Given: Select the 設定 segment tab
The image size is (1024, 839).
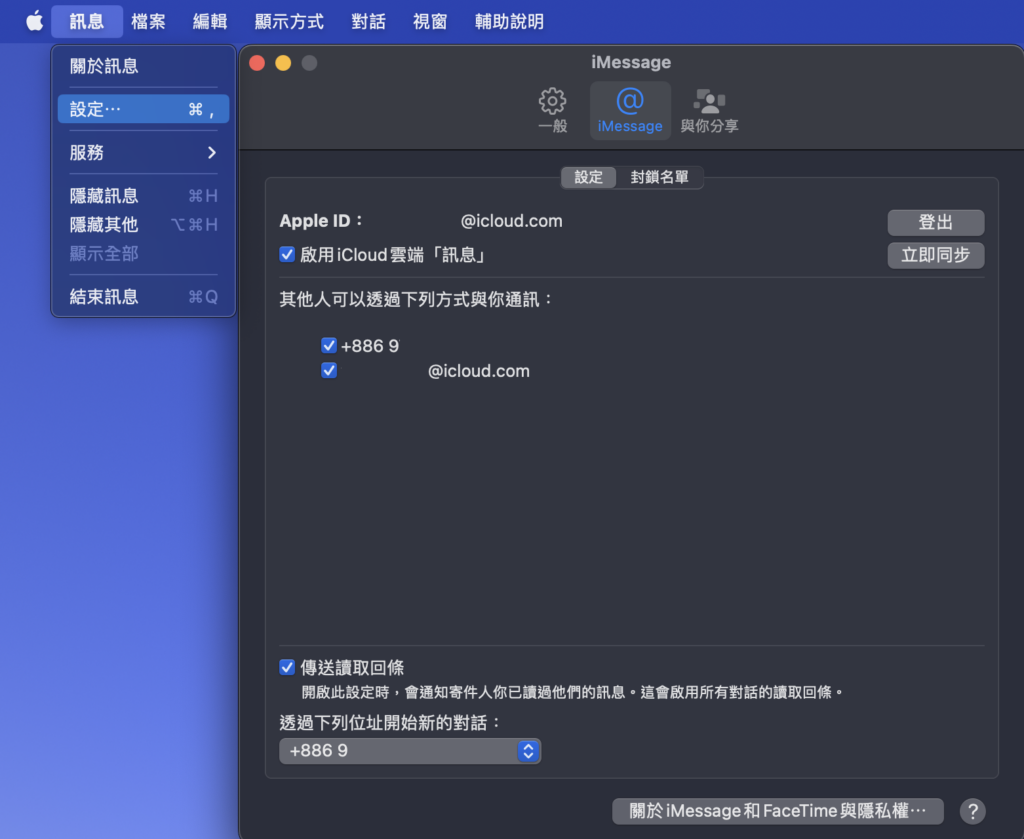Looking at the screenshot, I should (x=588, y=178).
